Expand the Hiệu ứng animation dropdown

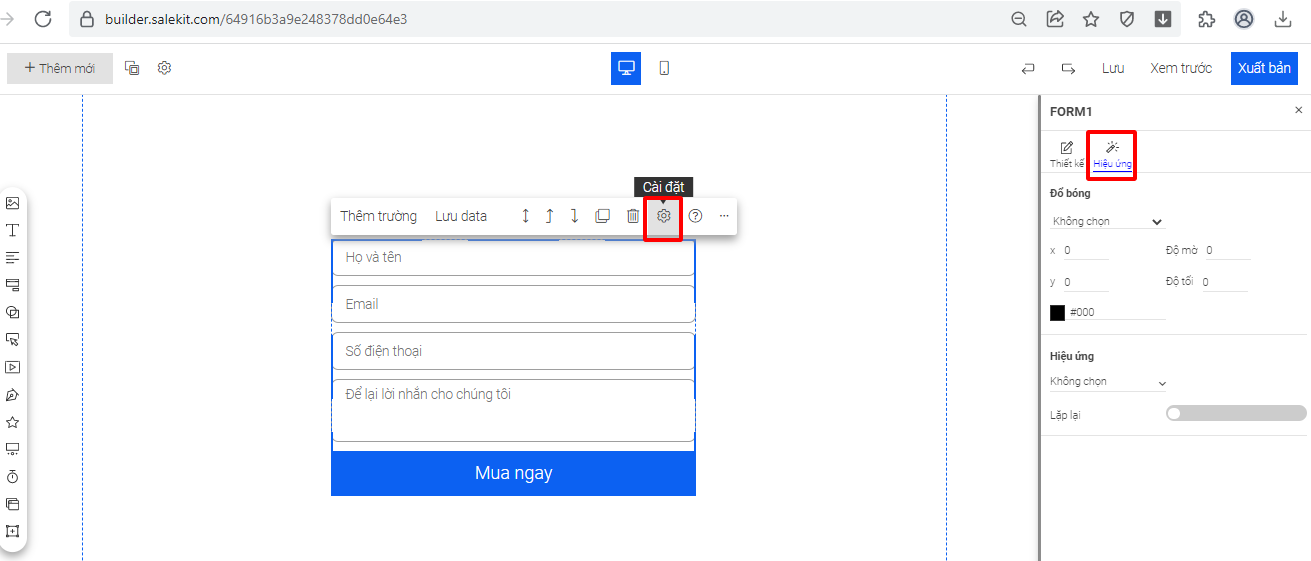pos(1108,382)
